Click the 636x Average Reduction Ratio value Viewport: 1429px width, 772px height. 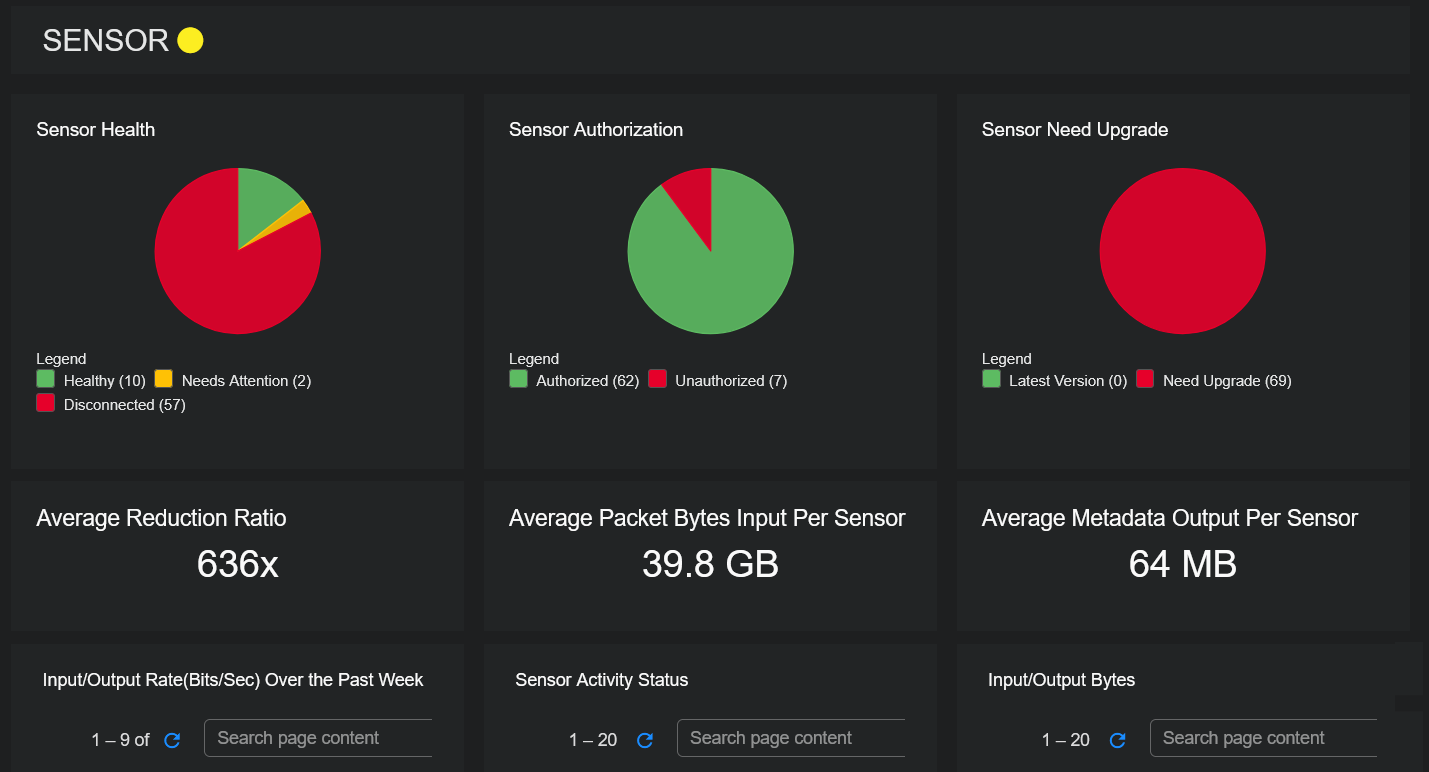tap(237, 565)
